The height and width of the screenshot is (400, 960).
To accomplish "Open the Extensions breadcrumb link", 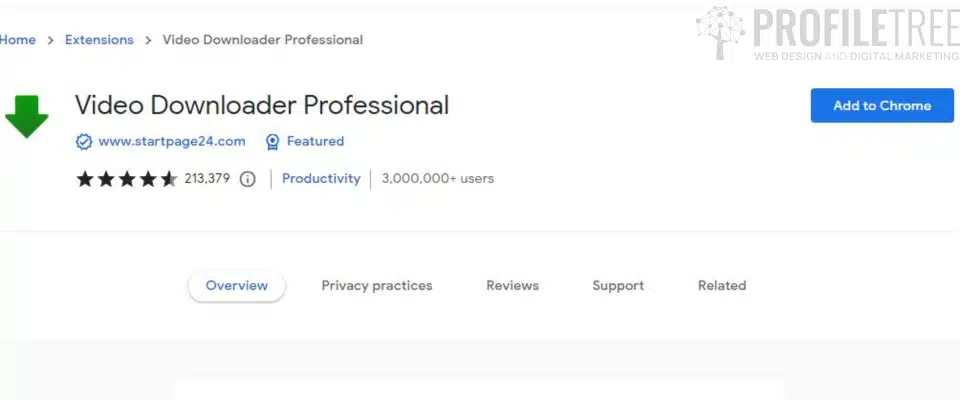I will point(99,40).
